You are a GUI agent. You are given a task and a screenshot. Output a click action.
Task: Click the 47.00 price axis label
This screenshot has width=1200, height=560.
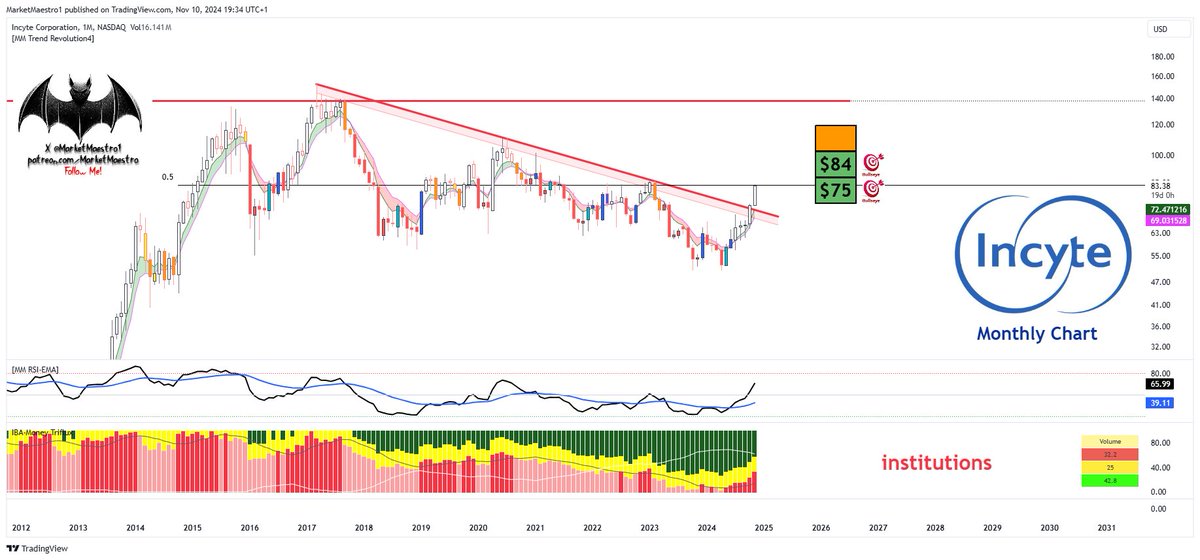tap(1161, 283)
